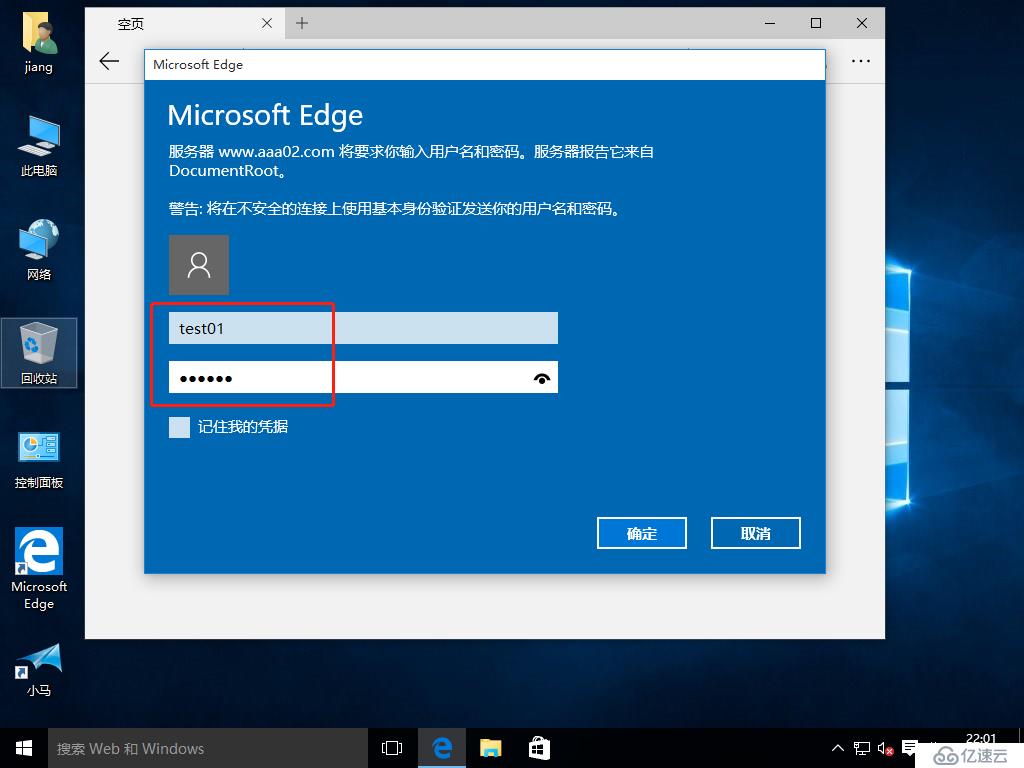Screen dimensions: 1024x768
Task: Select the 控制面板 desktop icon
Action: (x=39, y=460)
